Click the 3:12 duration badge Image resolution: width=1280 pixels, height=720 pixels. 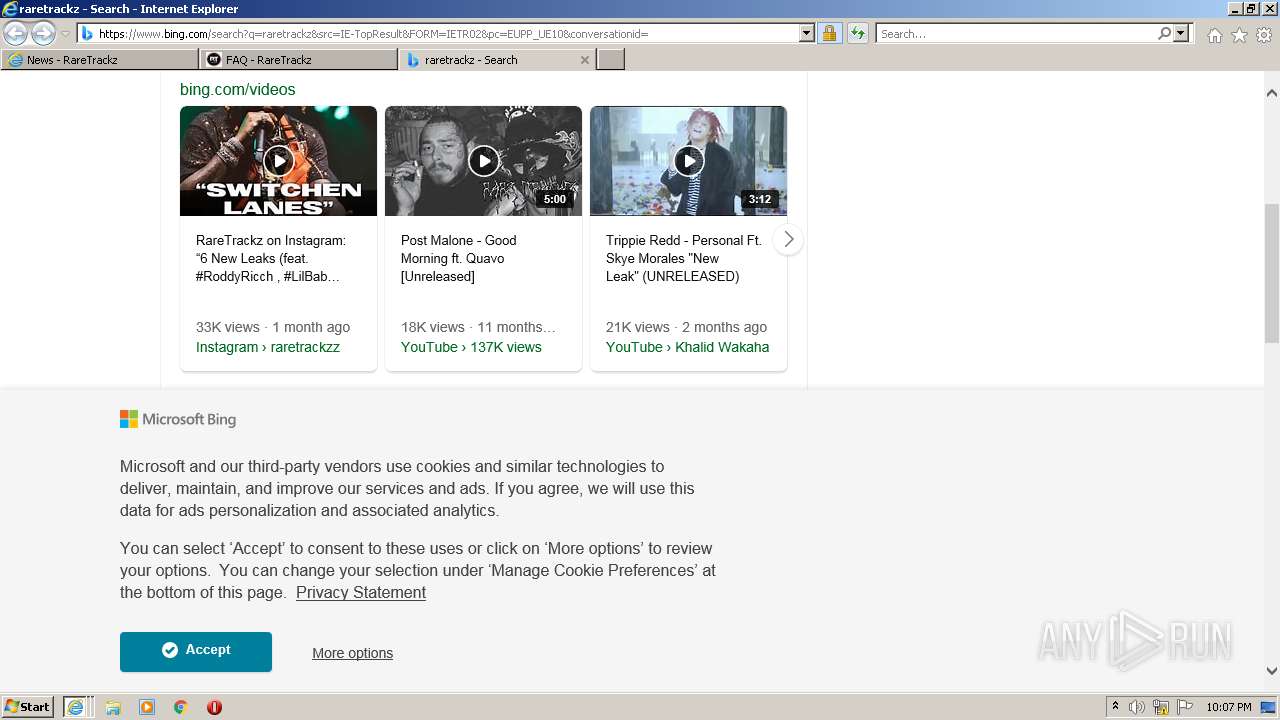point(760,199)
